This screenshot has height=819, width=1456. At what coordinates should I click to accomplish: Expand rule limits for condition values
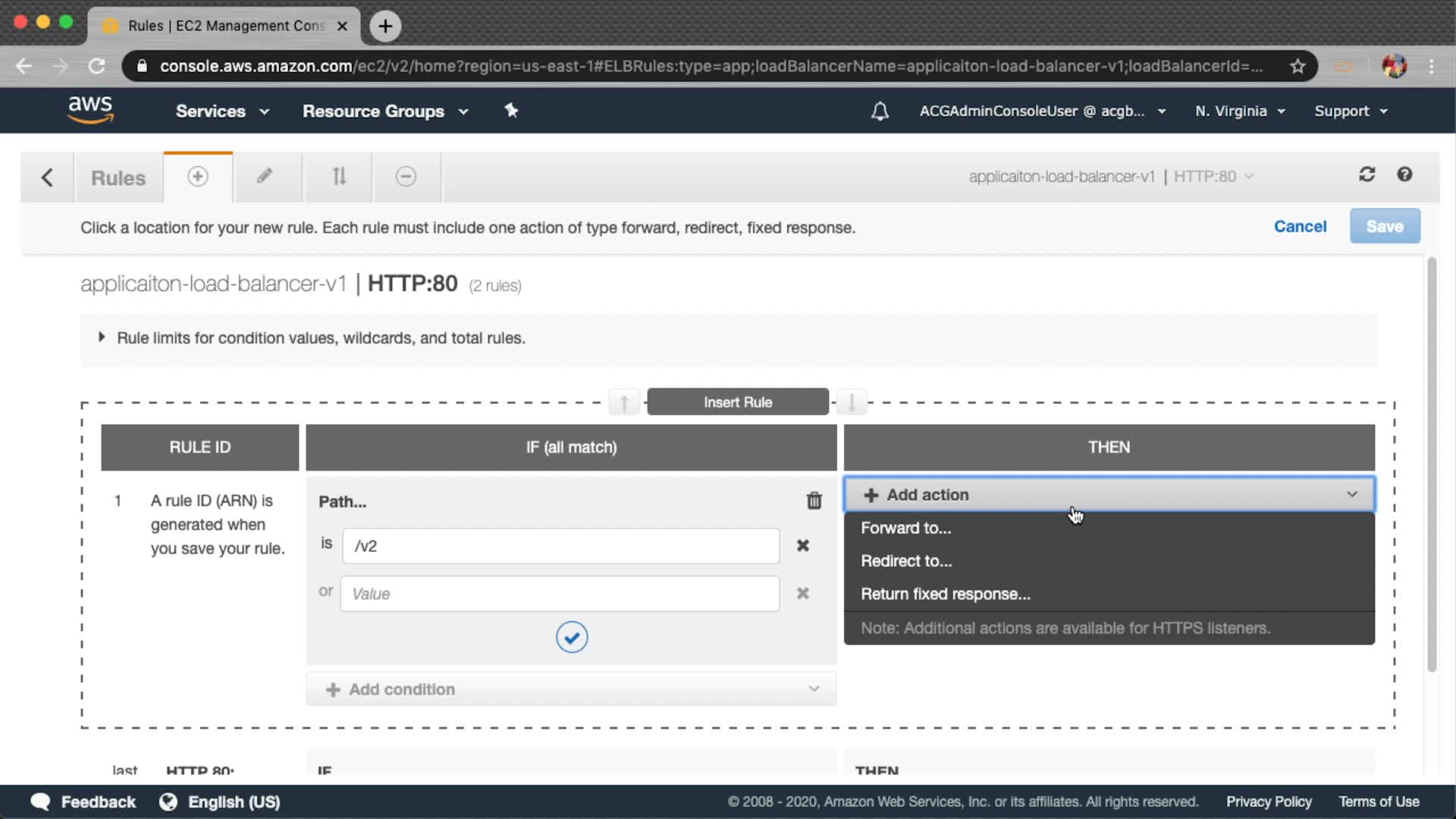point(102,337)
